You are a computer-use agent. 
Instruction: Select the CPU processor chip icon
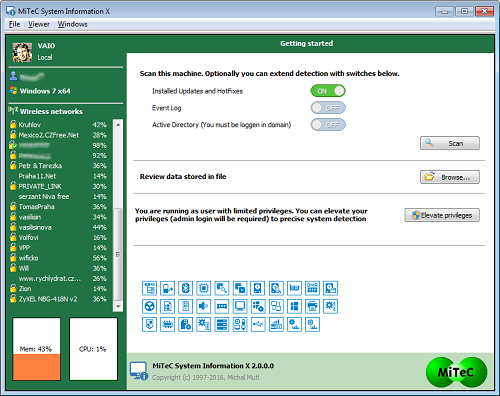[204, 288]
